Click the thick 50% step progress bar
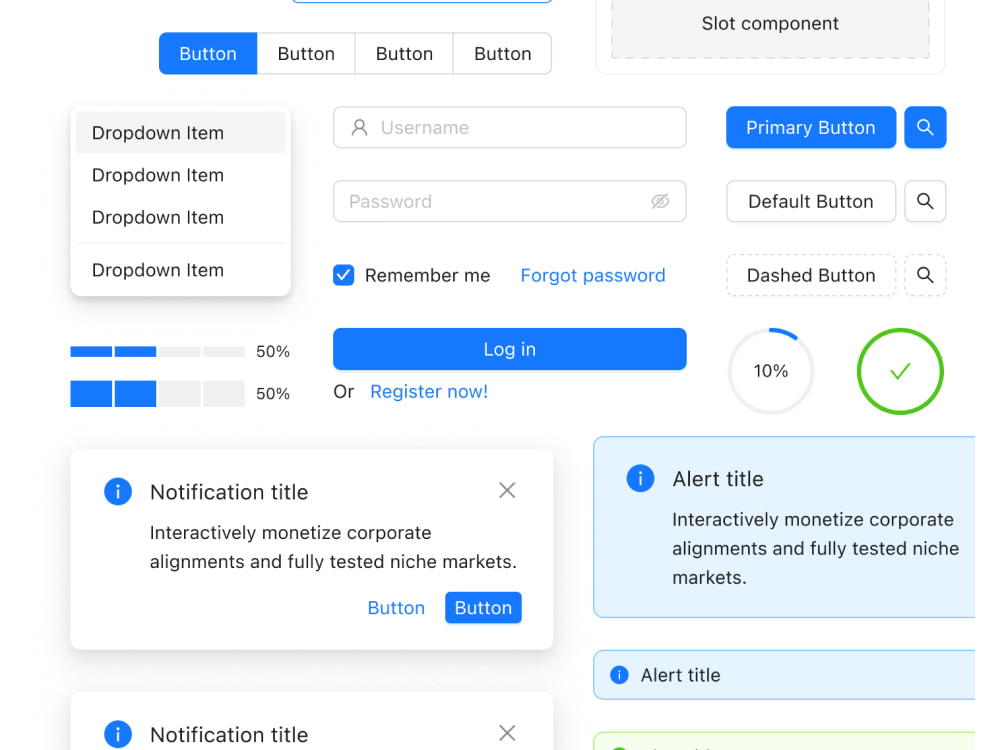The image size is (1000, 750). 158,393
